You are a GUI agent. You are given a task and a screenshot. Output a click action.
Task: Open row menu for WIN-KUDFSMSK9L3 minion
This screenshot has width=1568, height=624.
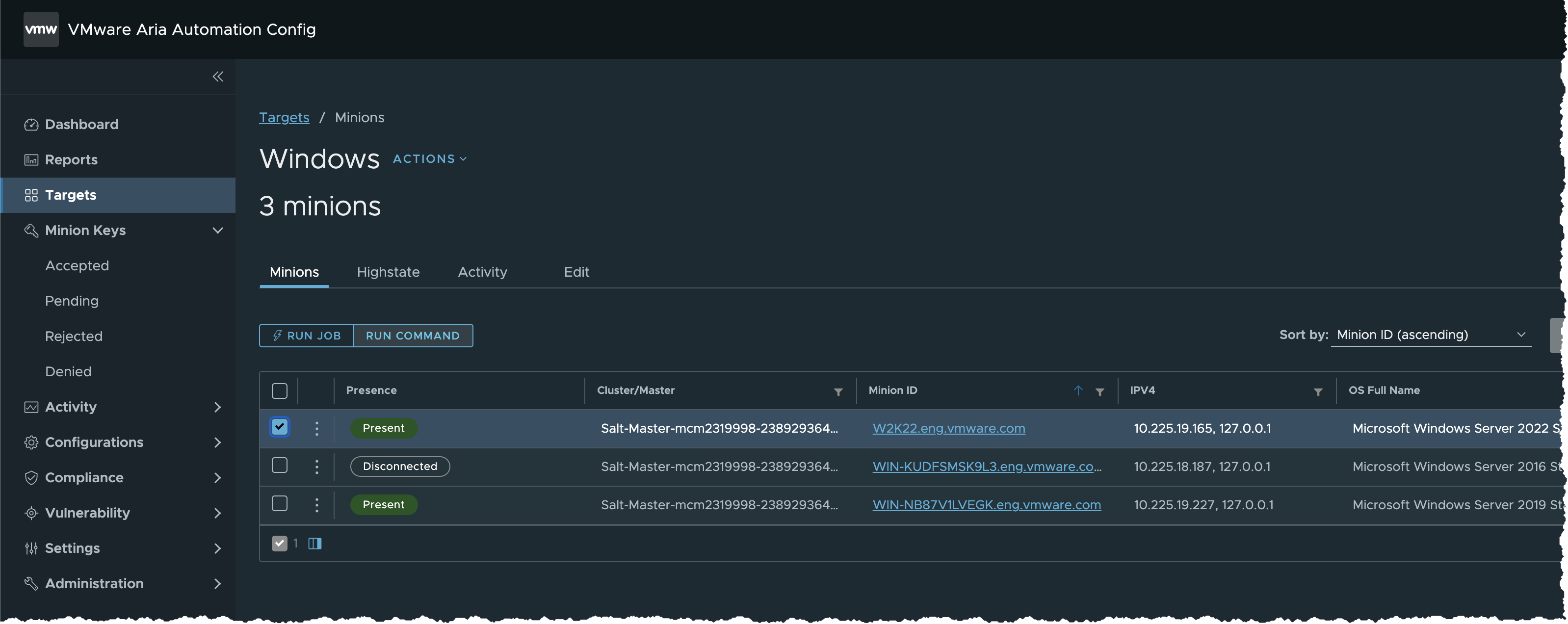pyautogui.click(x=316, y=467)
